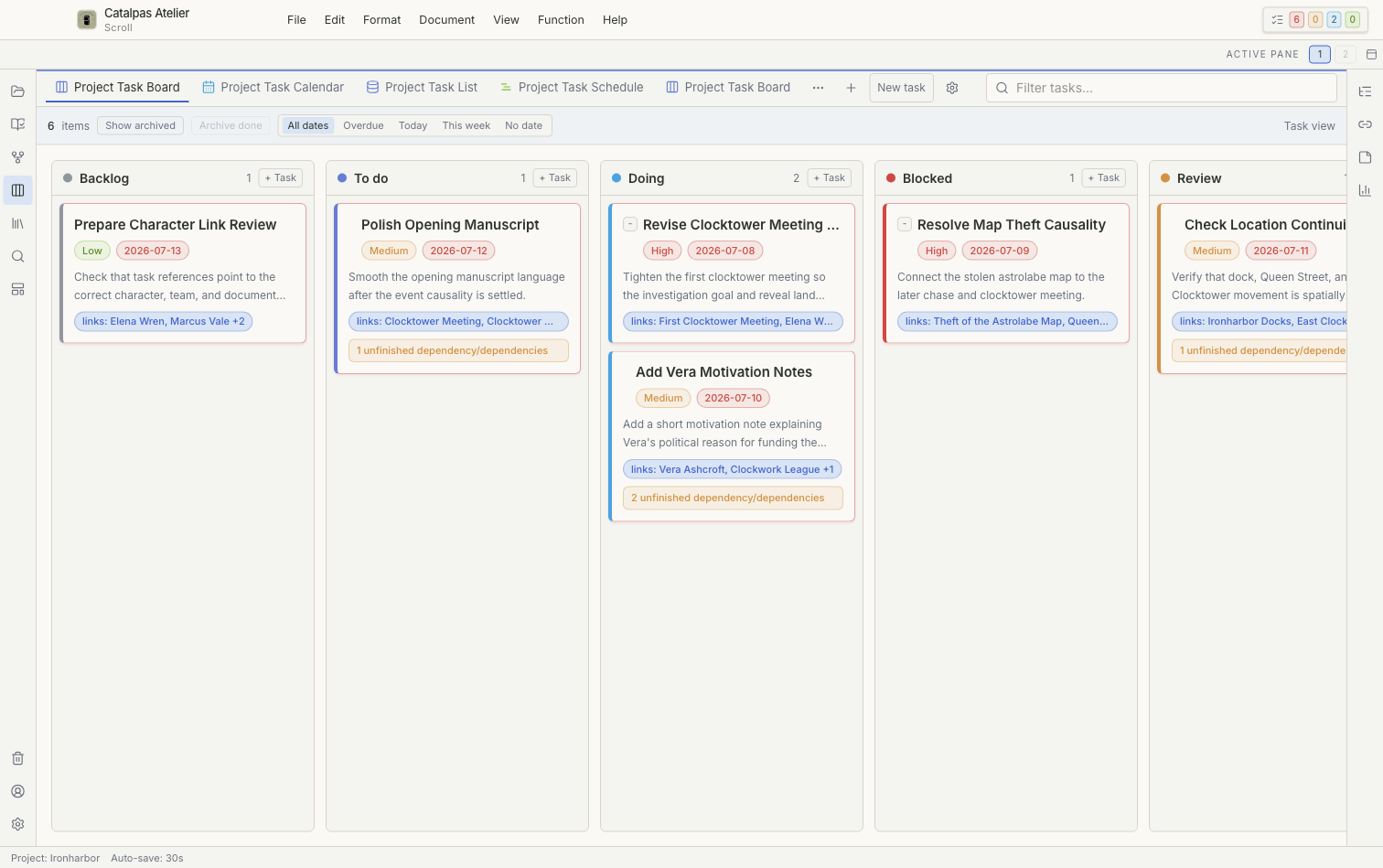1383x868 pixels.
Task: Click the Medium priority tag on Vera Motivation card
Action: click(663, 398)
